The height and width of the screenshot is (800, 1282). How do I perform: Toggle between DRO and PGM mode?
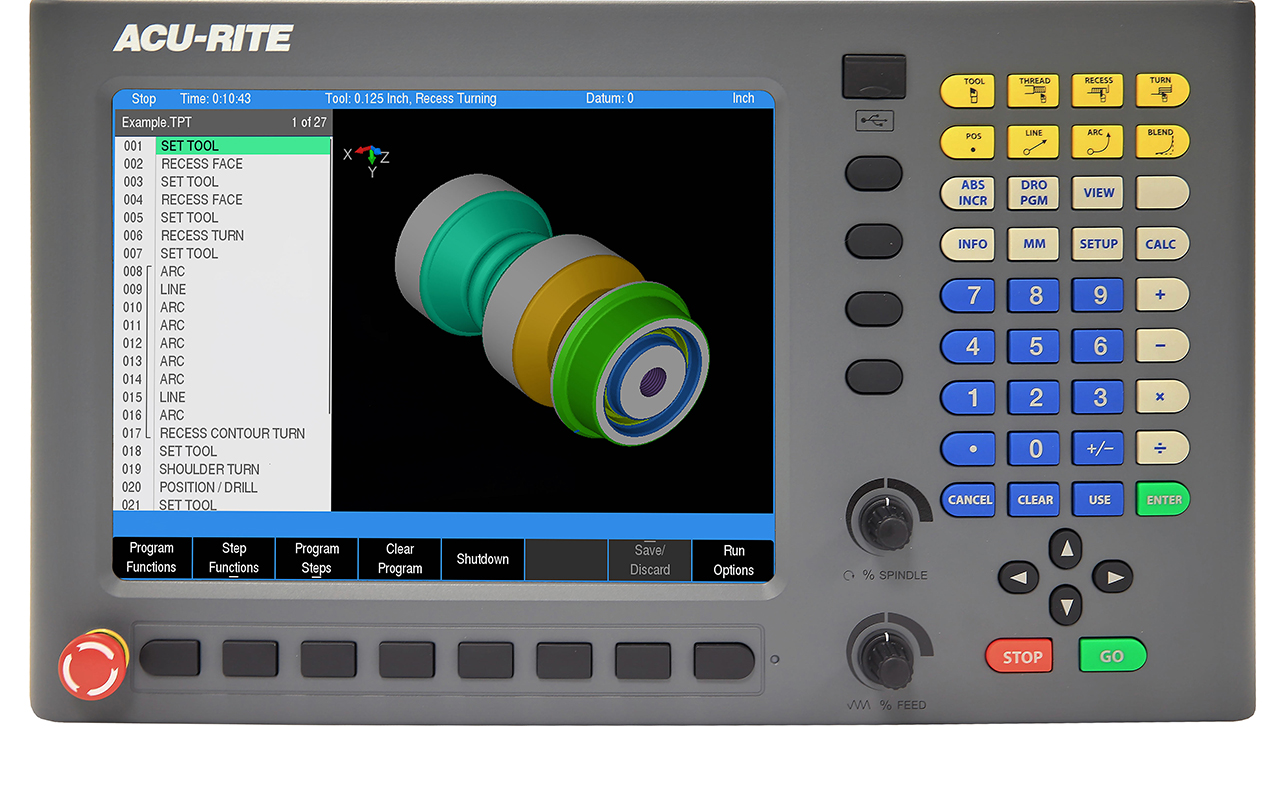1032,193
